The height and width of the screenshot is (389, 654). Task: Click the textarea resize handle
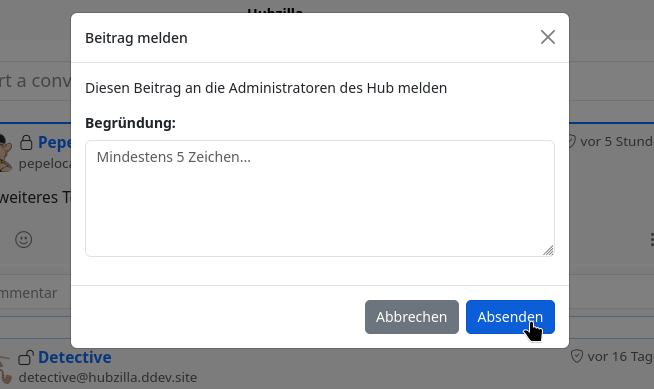tap(548, 250)
